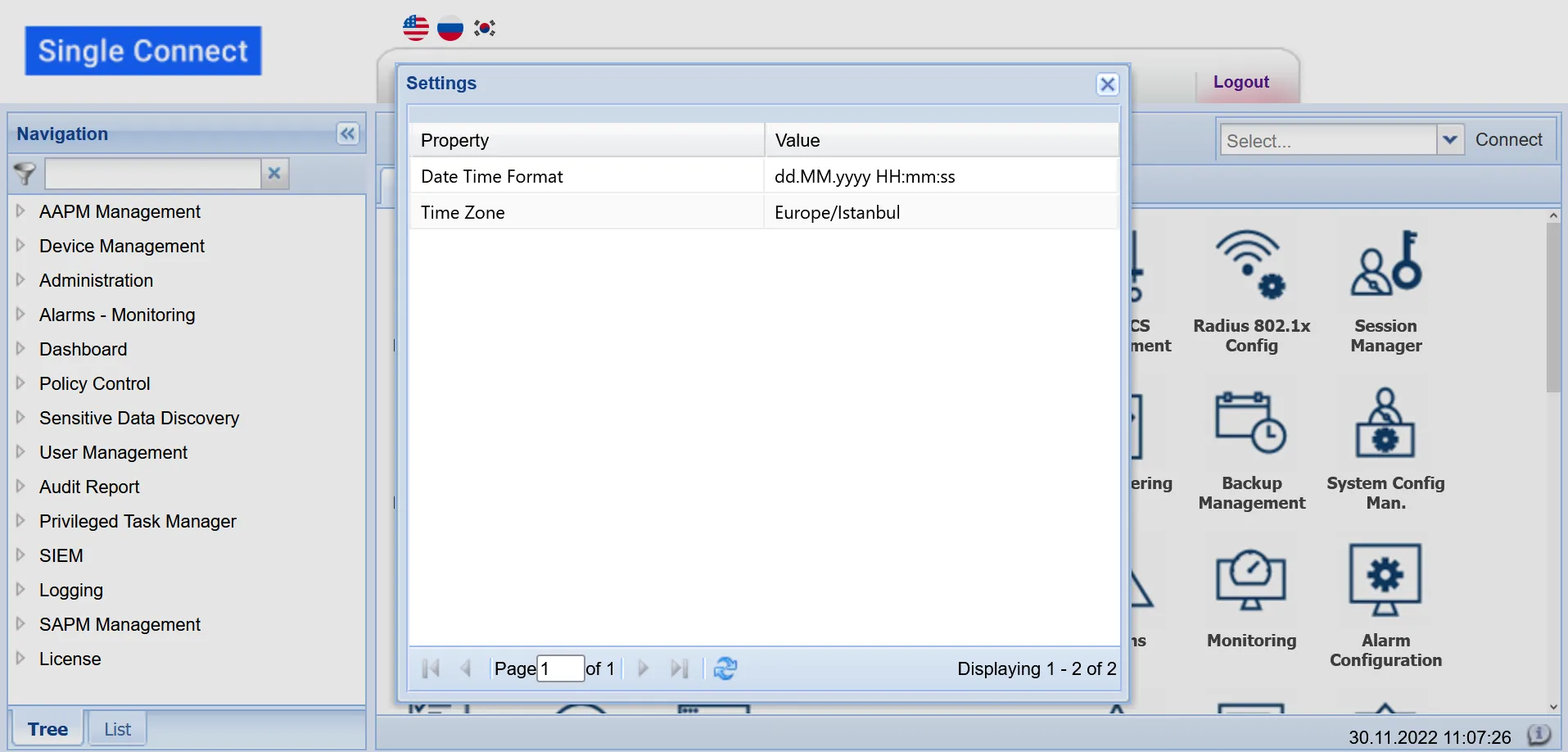Open License in the navigation tree
The image size is (1568, 752).
[x=70, y=659]
